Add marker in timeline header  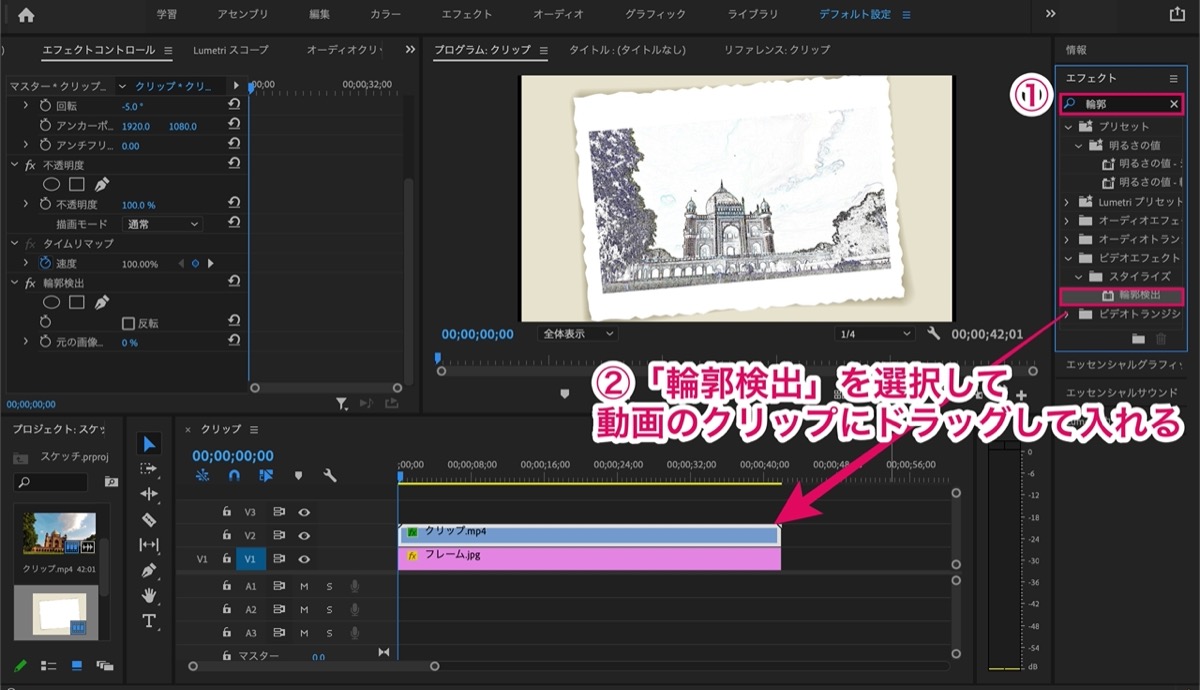(298, 476)
